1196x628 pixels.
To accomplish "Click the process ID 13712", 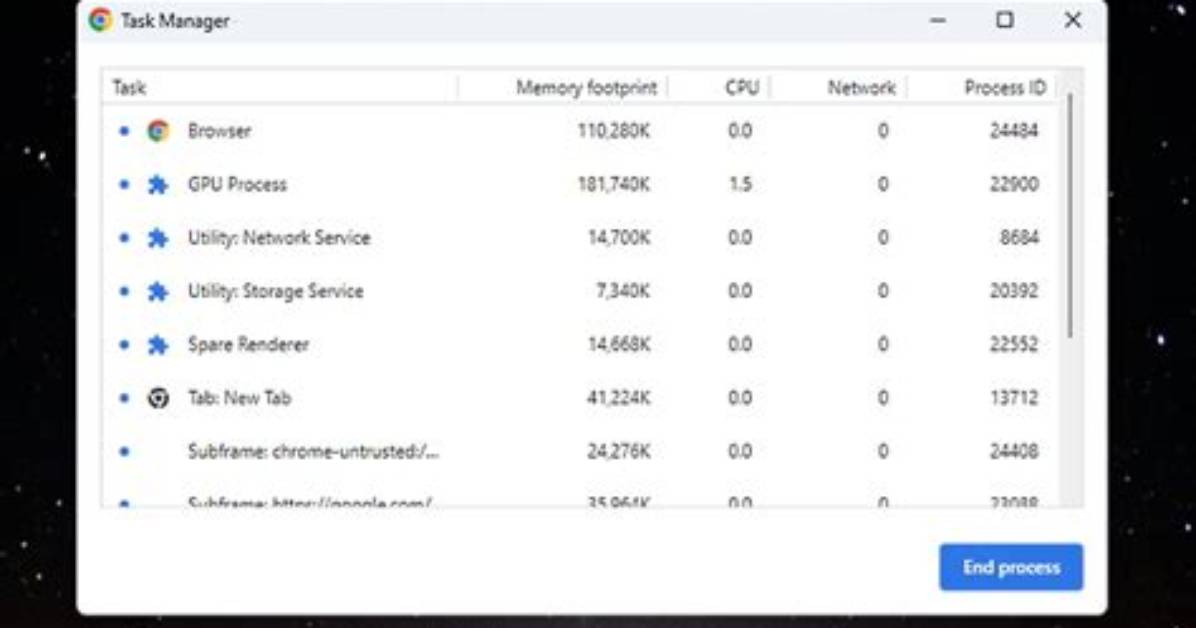I will [1014, 398].
